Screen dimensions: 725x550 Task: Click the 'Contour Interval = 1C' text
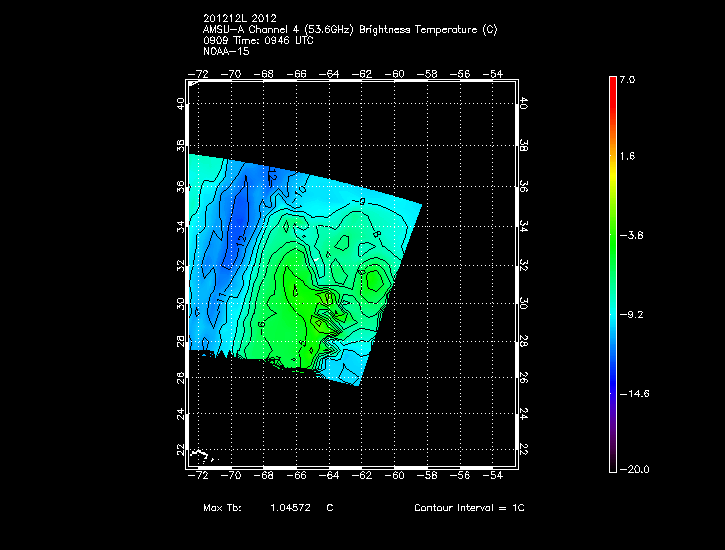[x=469, y=508]
